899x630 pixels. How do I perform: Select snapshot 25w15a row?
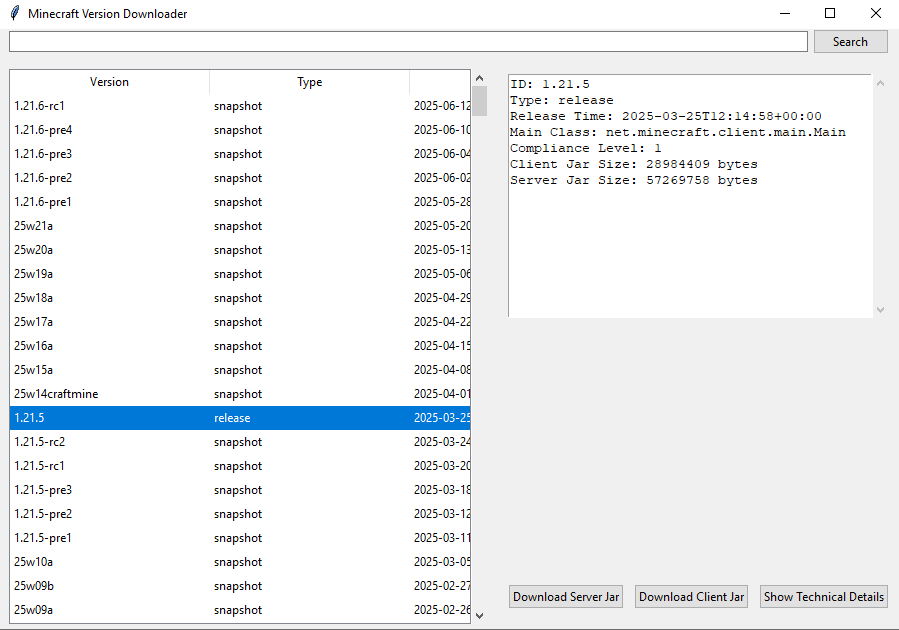click(x=240, y=370)
